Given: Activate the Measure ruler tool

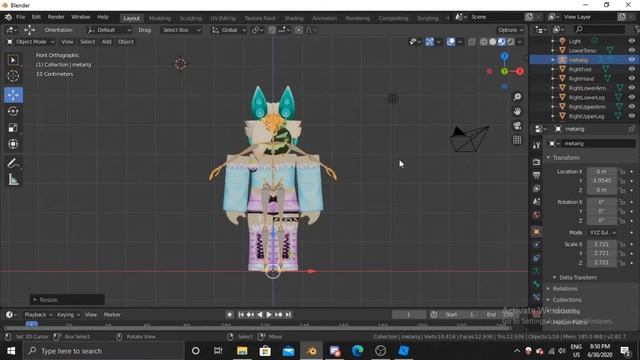Looking at the screenshot, I should tap(13, 180).
